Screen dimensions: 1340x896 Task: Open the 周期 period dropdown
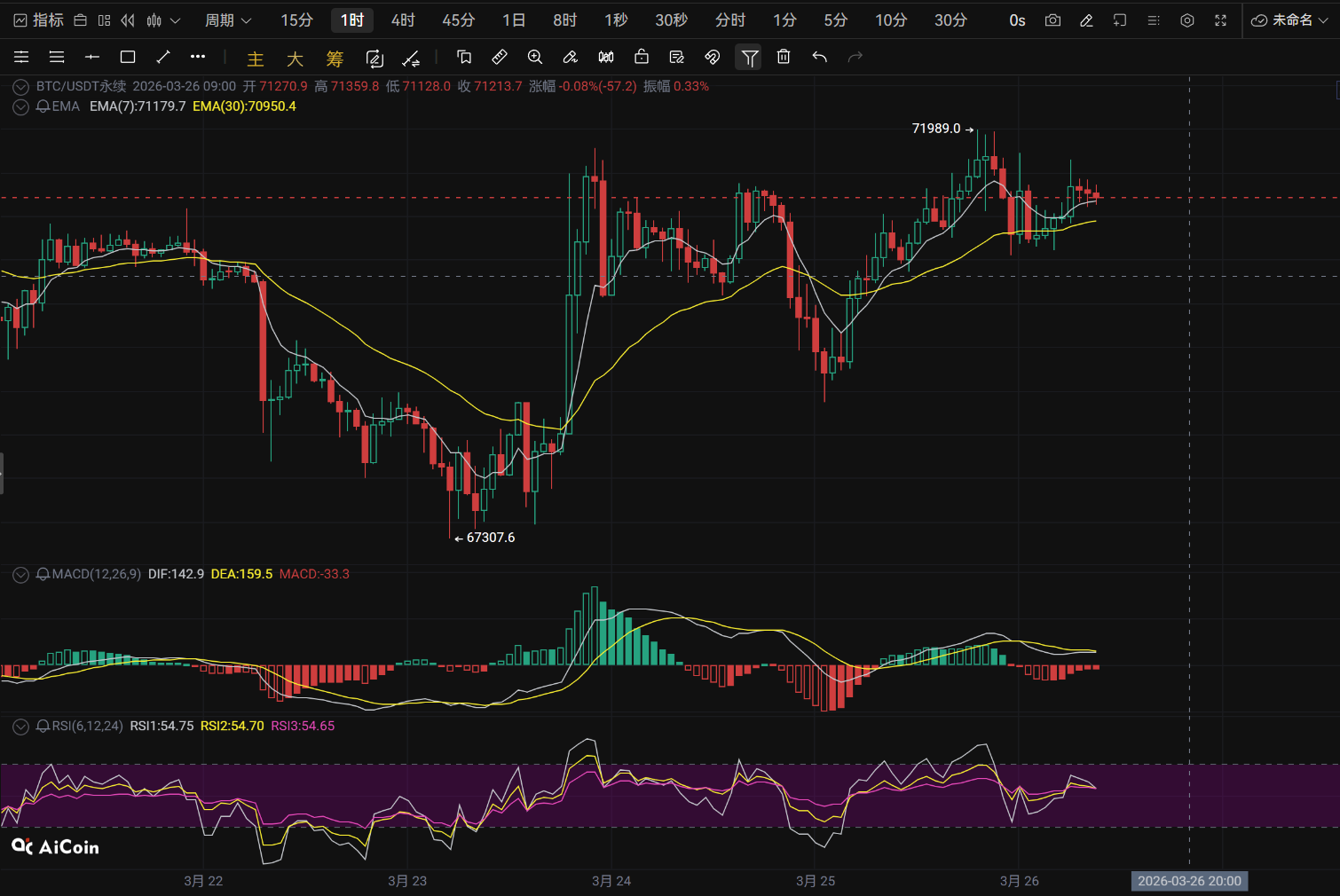(x=228, y=20)
